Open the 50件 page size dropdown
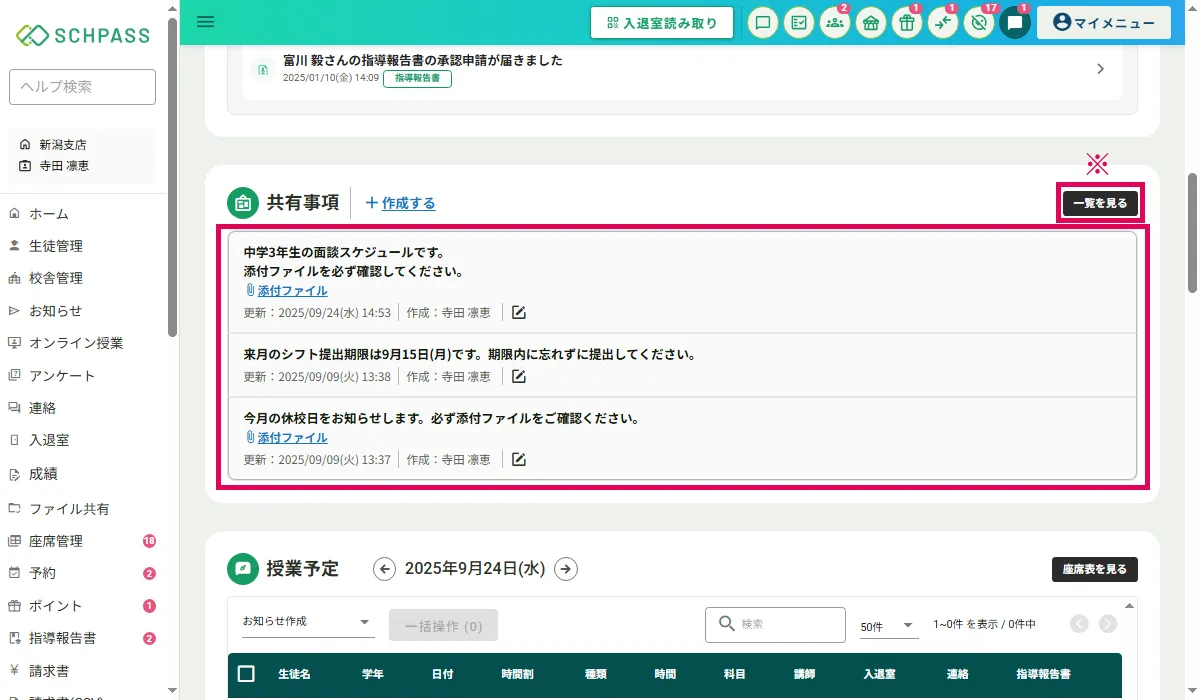Screen dimensions: 1200x700 pos(888,625)
